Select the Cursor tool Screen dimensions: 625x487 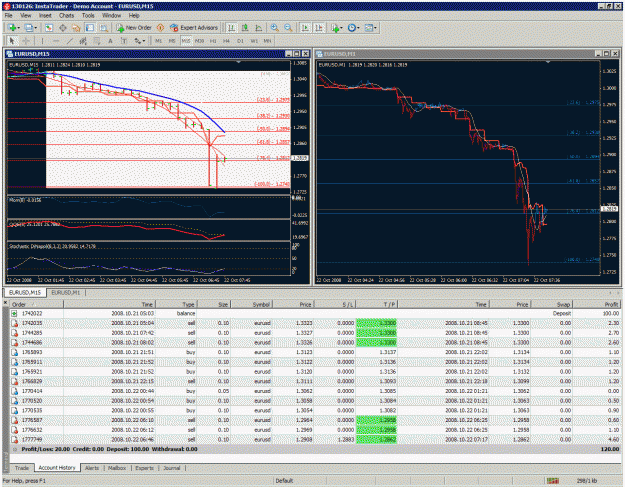coord(12,41)
